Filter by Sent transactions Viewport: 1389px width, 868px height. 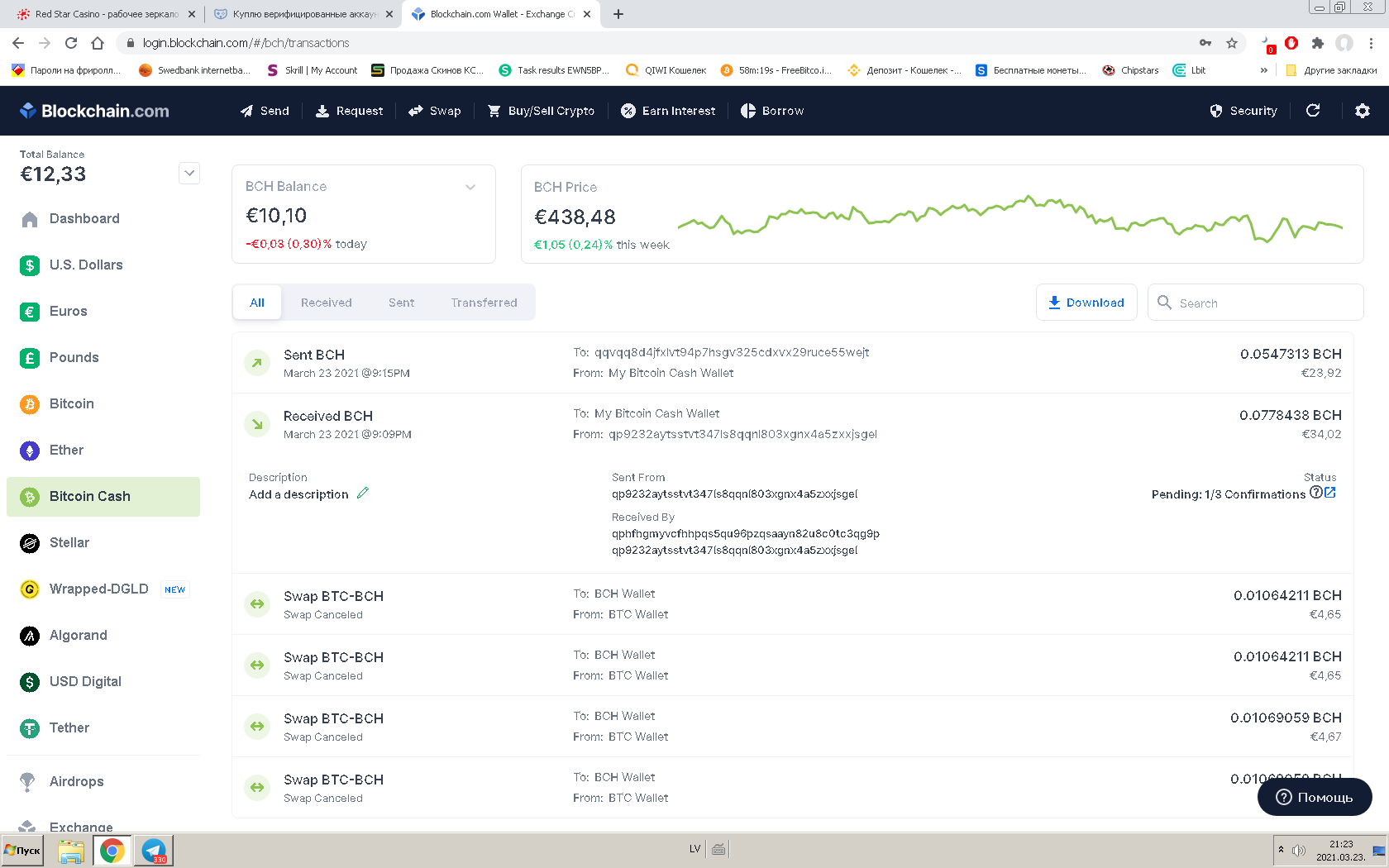402,303
